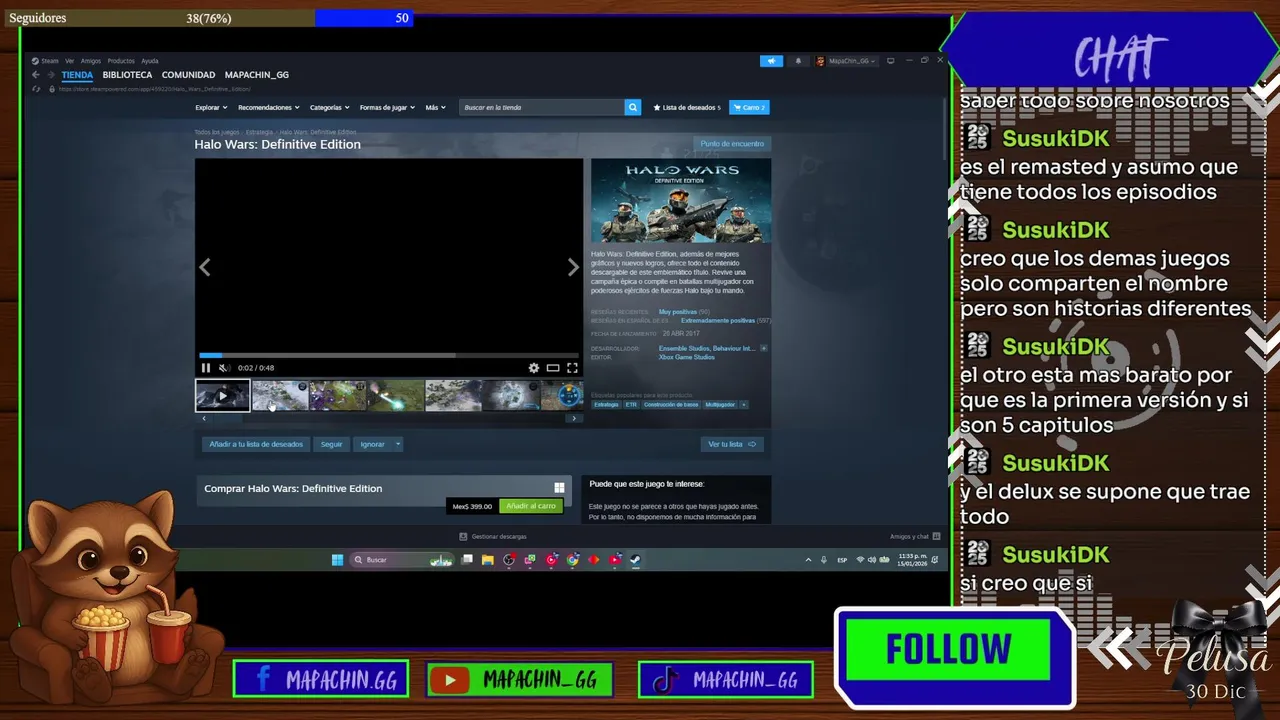Open File Explorer from the taskbar
This screenshot has width=1280, height=720.
point(488,560)
